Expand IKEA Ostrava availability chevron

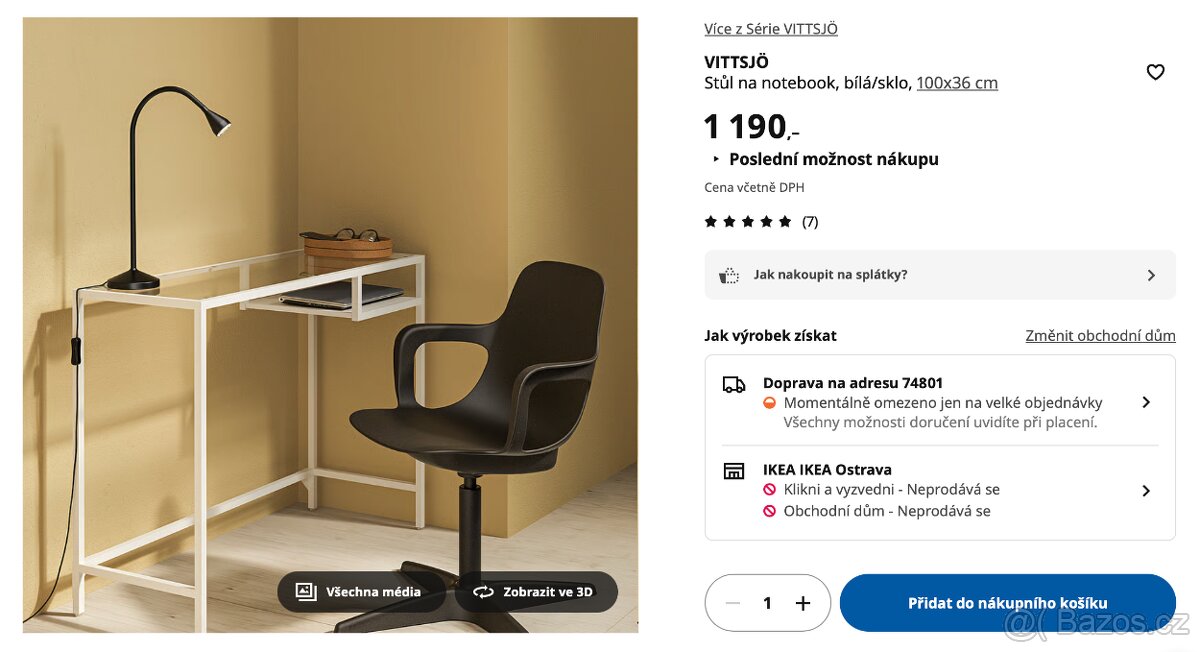(1146, 491)
